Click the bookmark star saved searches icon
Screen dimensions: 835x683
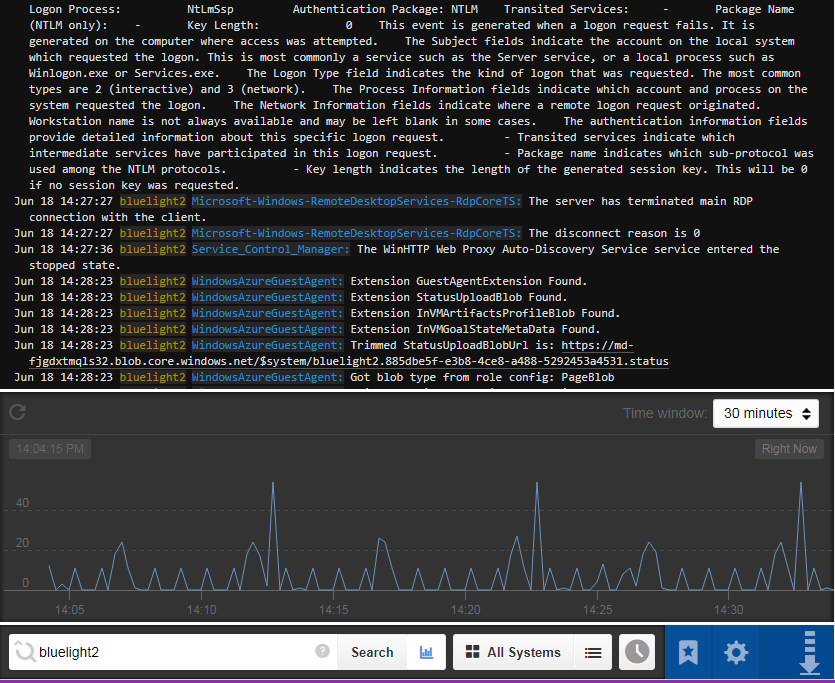pyautogui.click(x=688, y=652)
